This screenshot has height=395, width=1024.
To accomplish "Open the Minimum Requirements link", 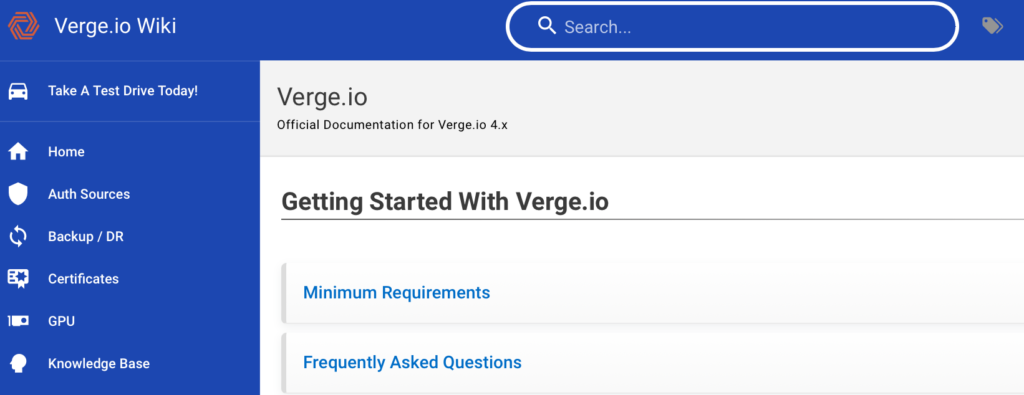I will point(396,292).
